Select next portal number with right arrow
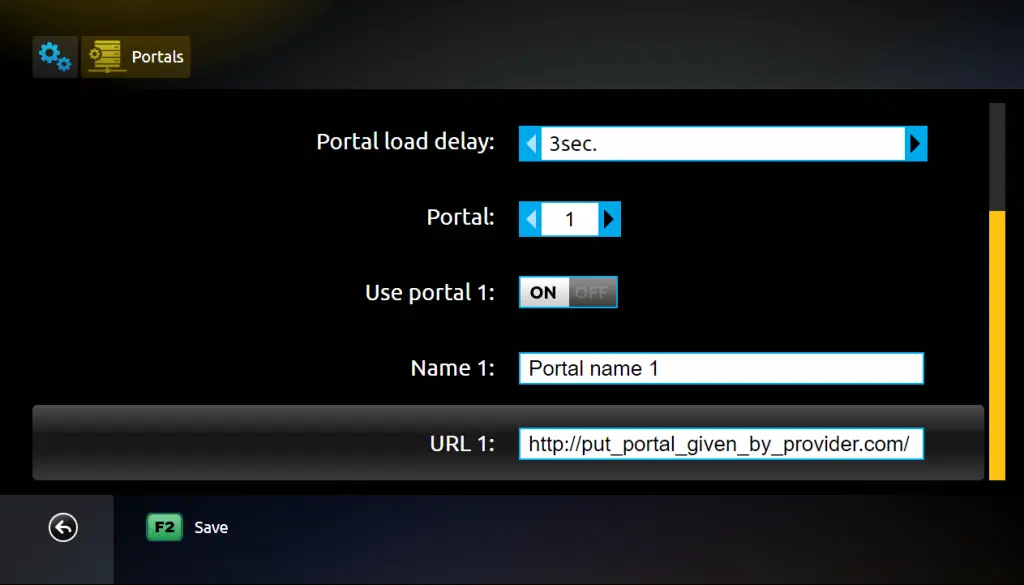The height and width of the screenshot is (585, 1024). pos(609,219)
